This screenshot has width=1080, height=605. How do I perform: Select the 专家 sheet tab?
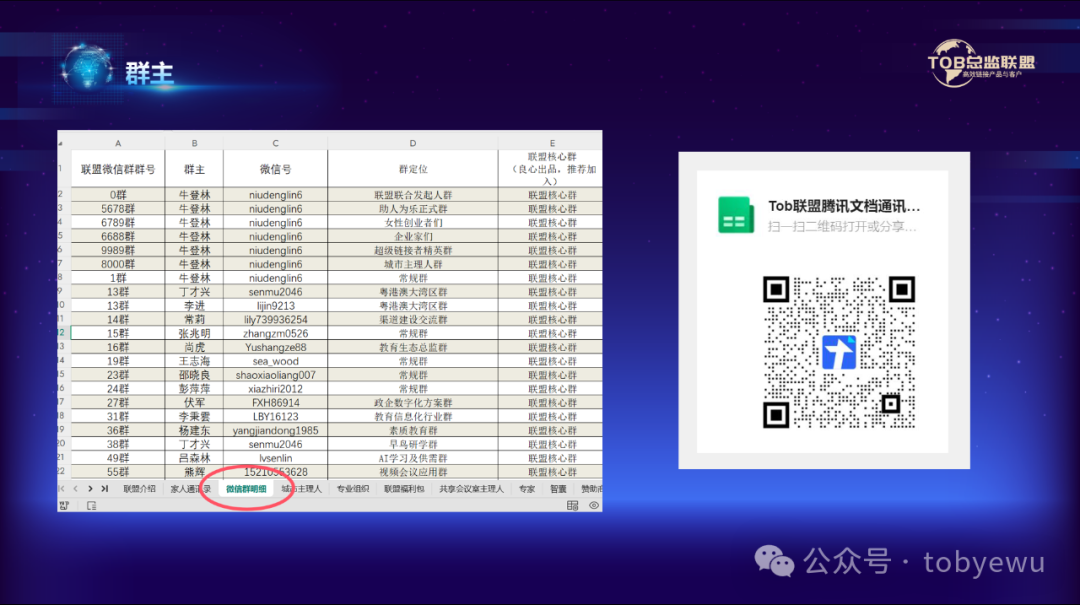[x=527, y=489]
